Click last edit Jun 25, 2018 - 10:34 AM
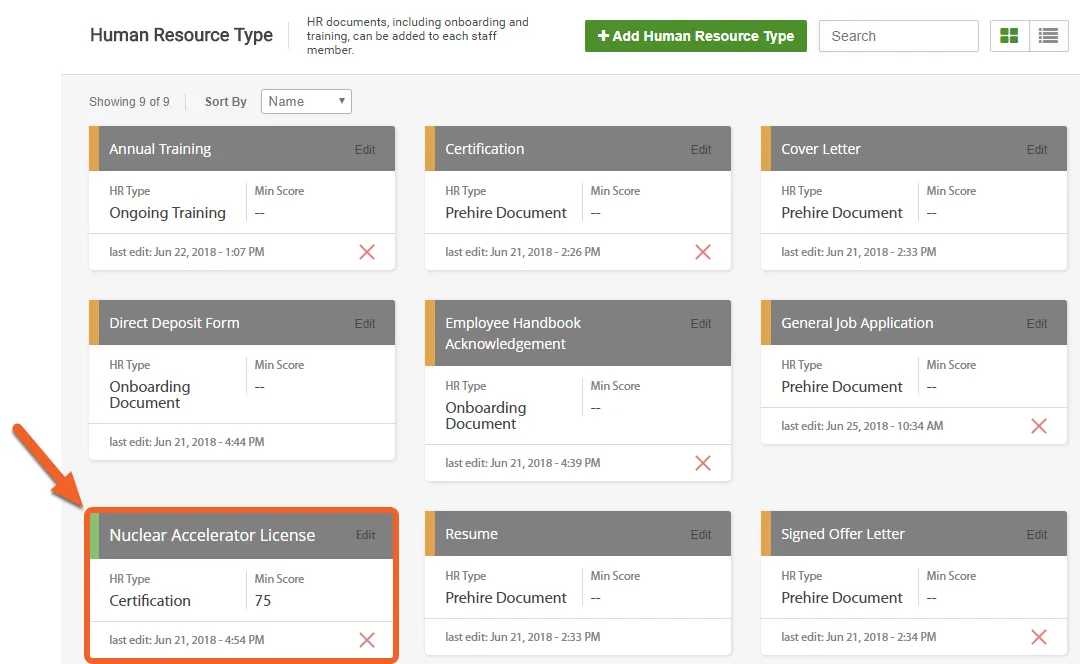The height and width of the screenshot is (664, 1080). (862, 426)
